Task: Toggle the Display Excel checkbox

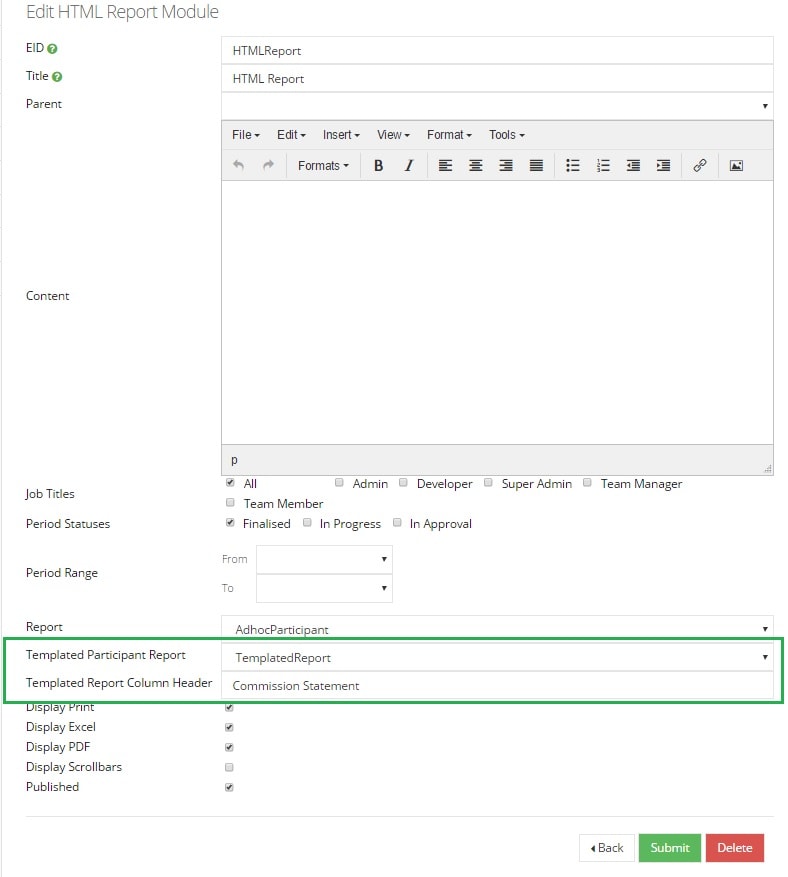Action: (229, 728)
